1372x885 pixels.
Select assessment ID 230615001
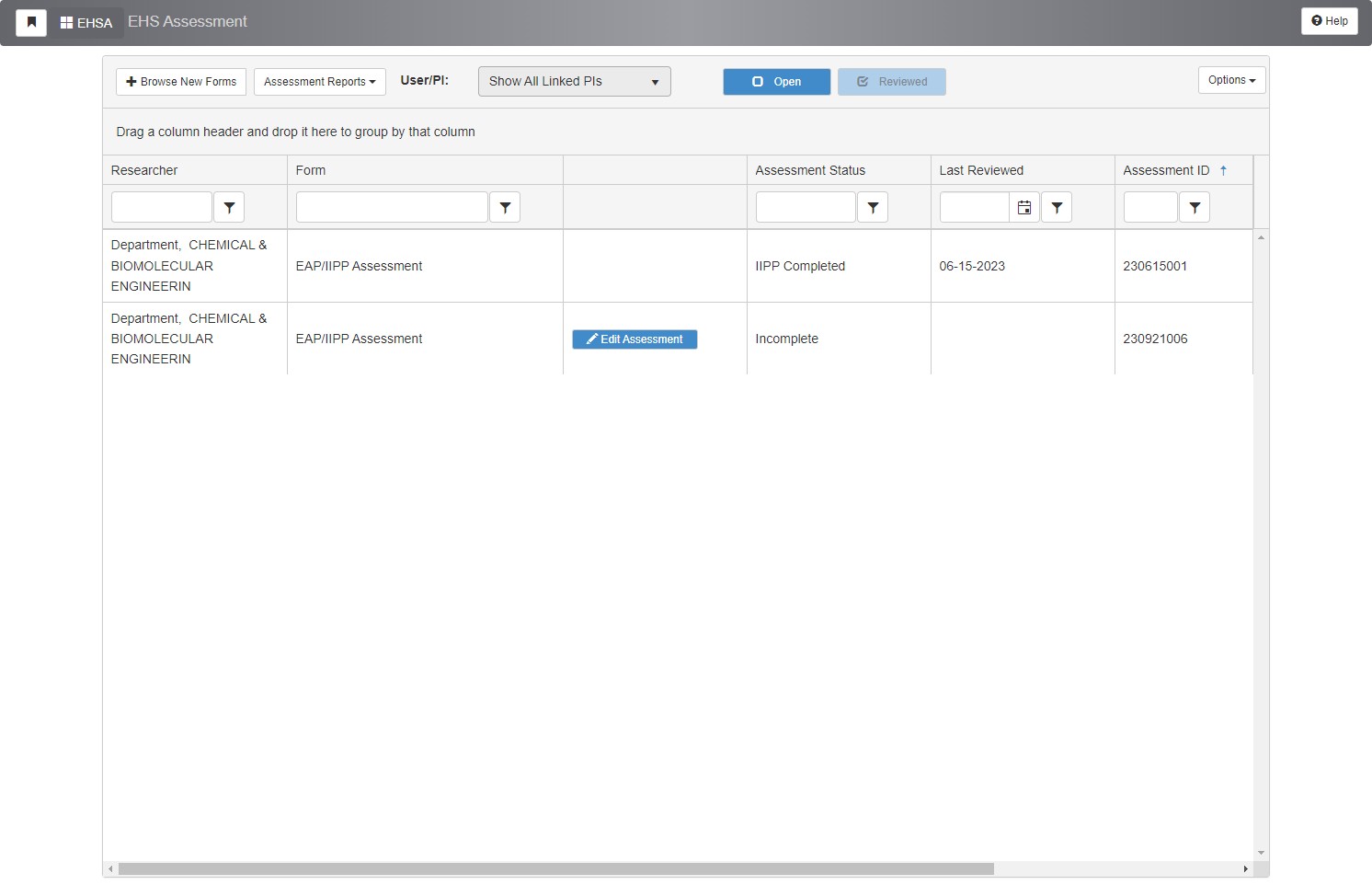[1155, 266]
